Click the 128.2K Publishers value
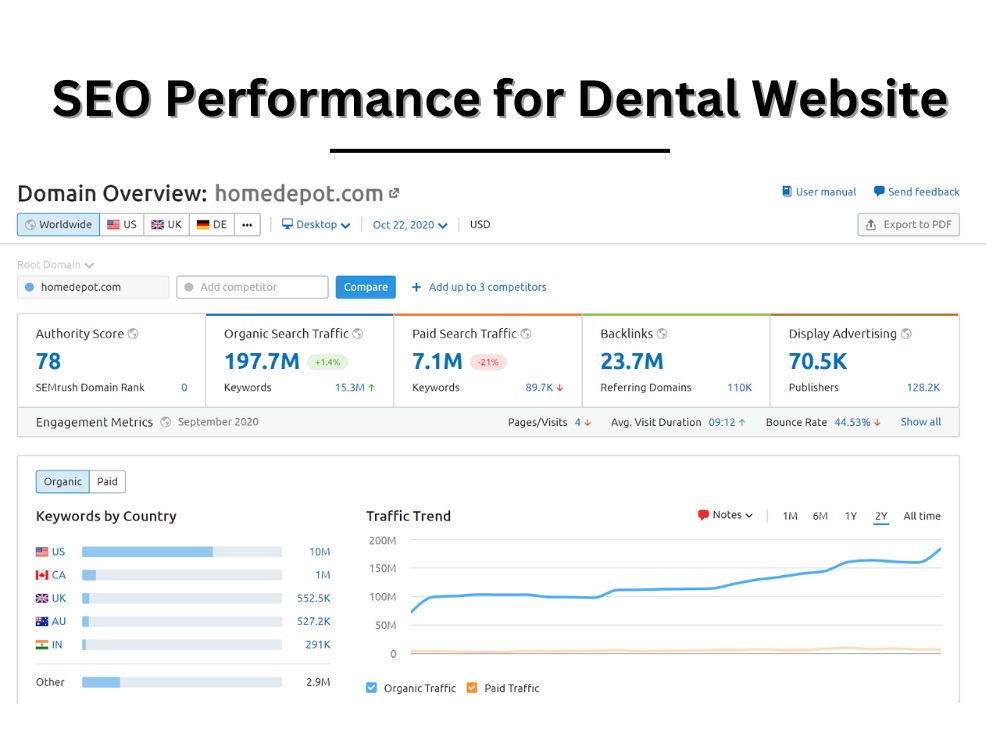Viewport: 1000px width, 750px height. [x=923, y=387]
